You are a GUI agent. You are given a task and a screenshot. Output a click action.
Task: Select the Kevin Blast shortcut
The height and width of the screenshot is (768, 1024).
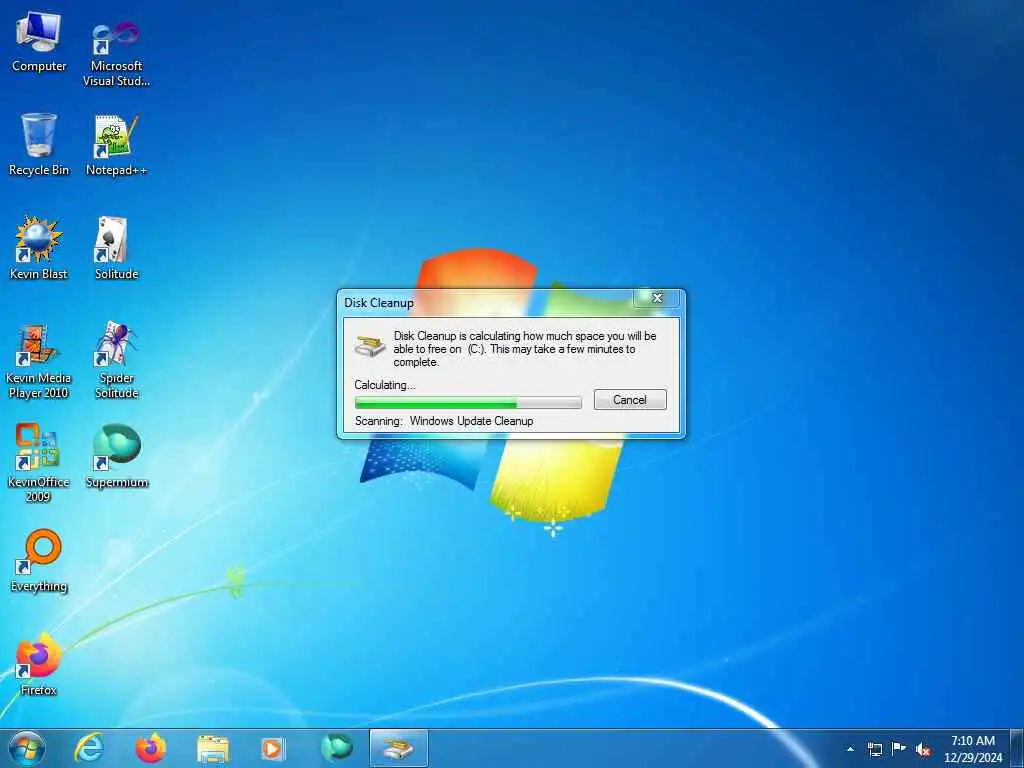coord(39,248)
